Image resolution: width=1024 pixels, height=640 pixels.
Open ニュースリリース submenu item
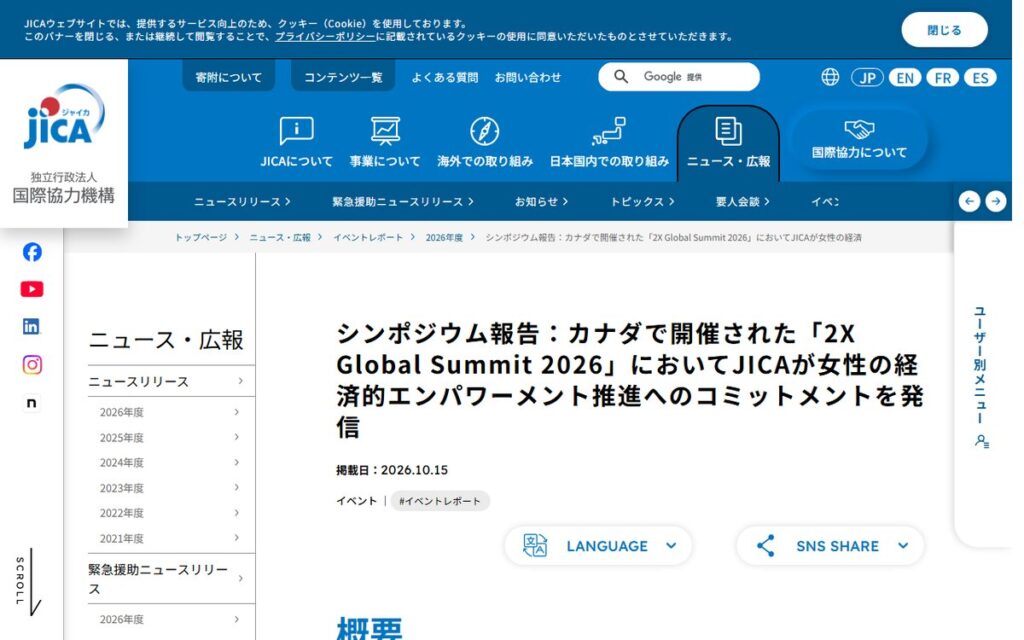[x=242, y=202]
